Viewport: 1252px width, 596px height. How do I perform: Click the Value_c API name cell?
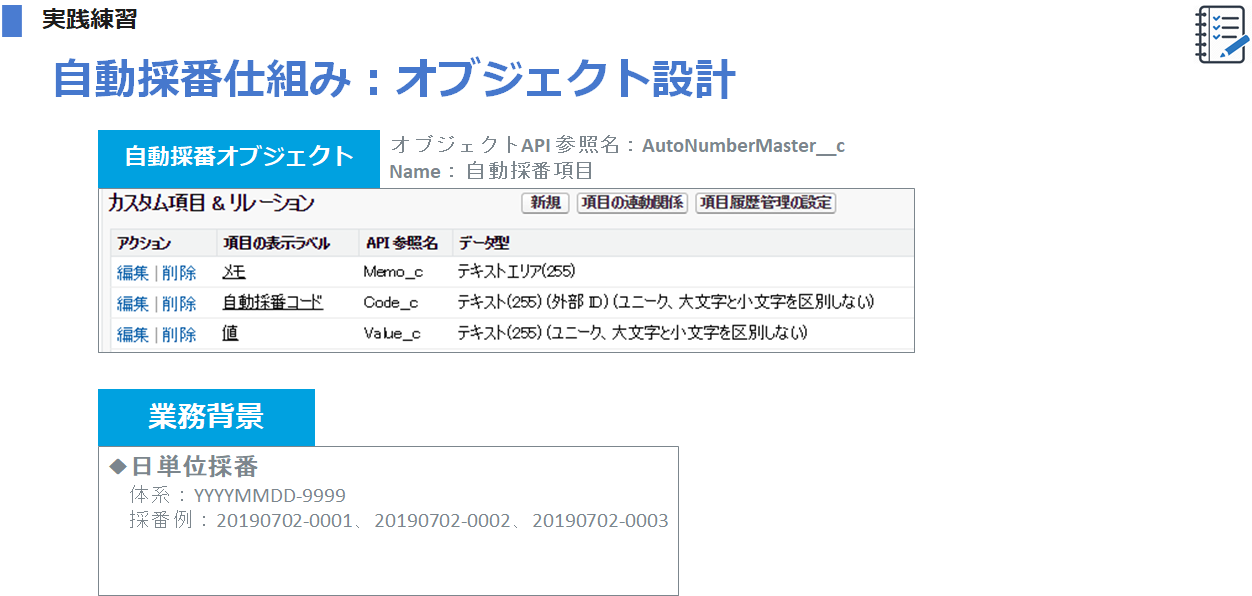coord(392,334)
